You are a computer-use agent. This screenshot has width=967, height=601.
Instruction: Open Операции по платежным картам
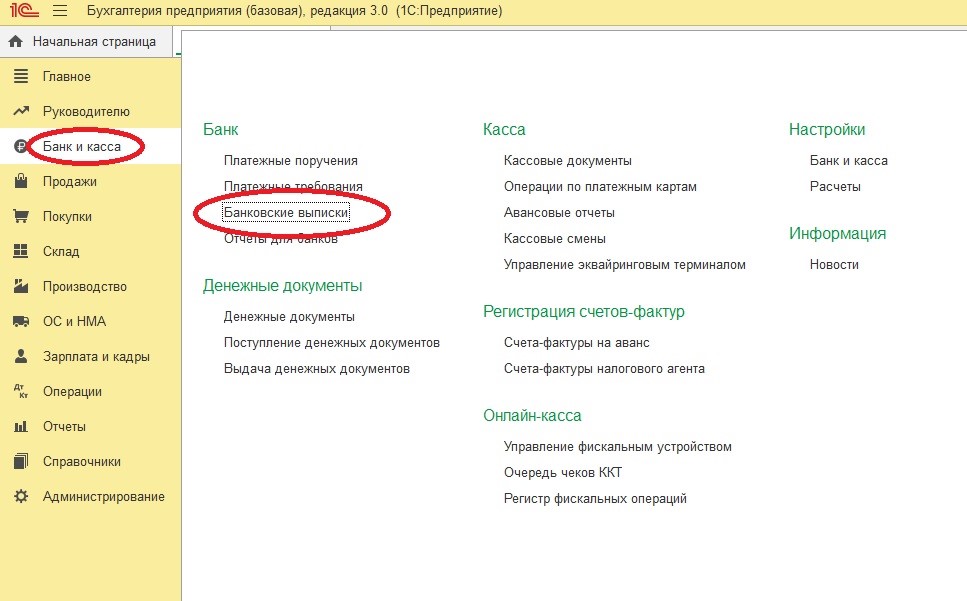point(600,187)
